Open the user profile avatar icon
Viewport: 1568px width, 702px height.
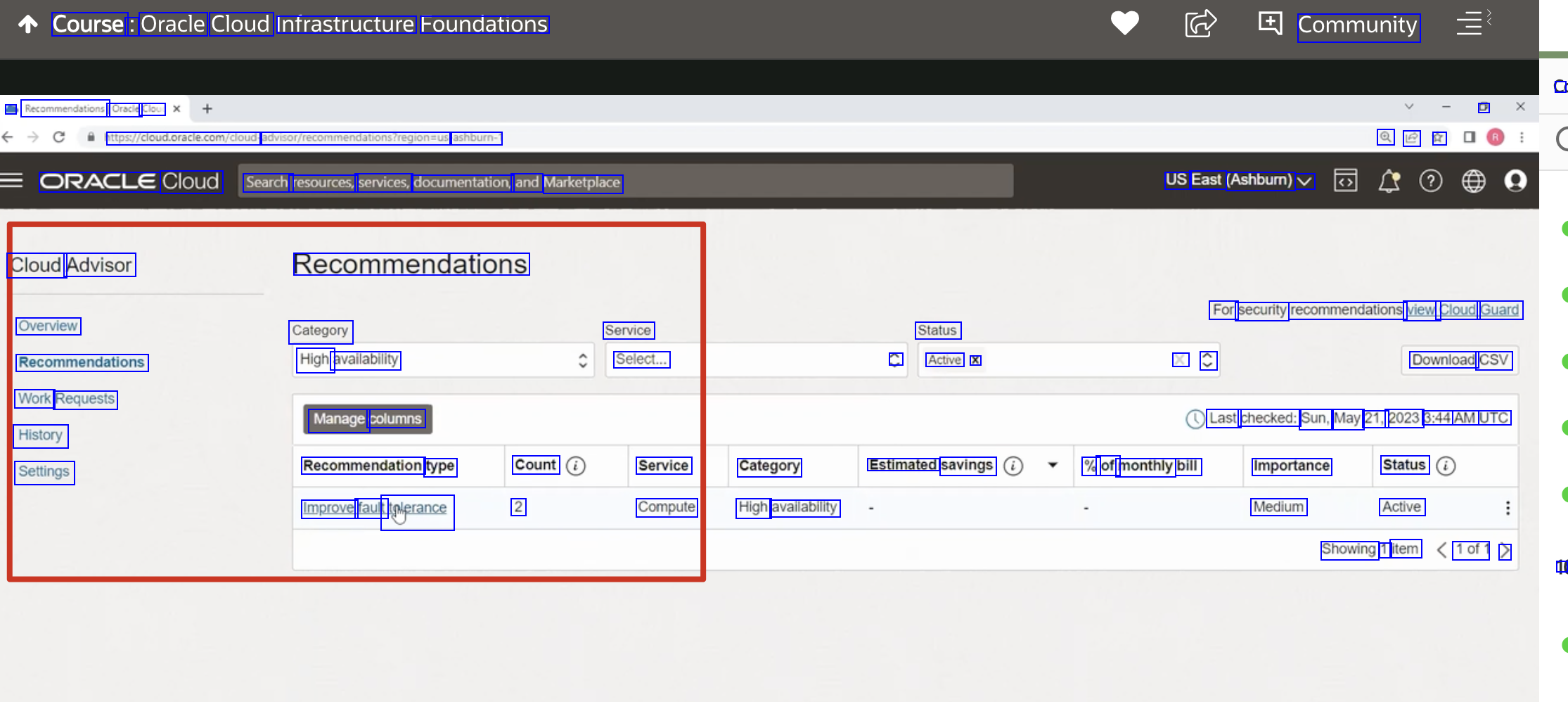point(1515,181)
